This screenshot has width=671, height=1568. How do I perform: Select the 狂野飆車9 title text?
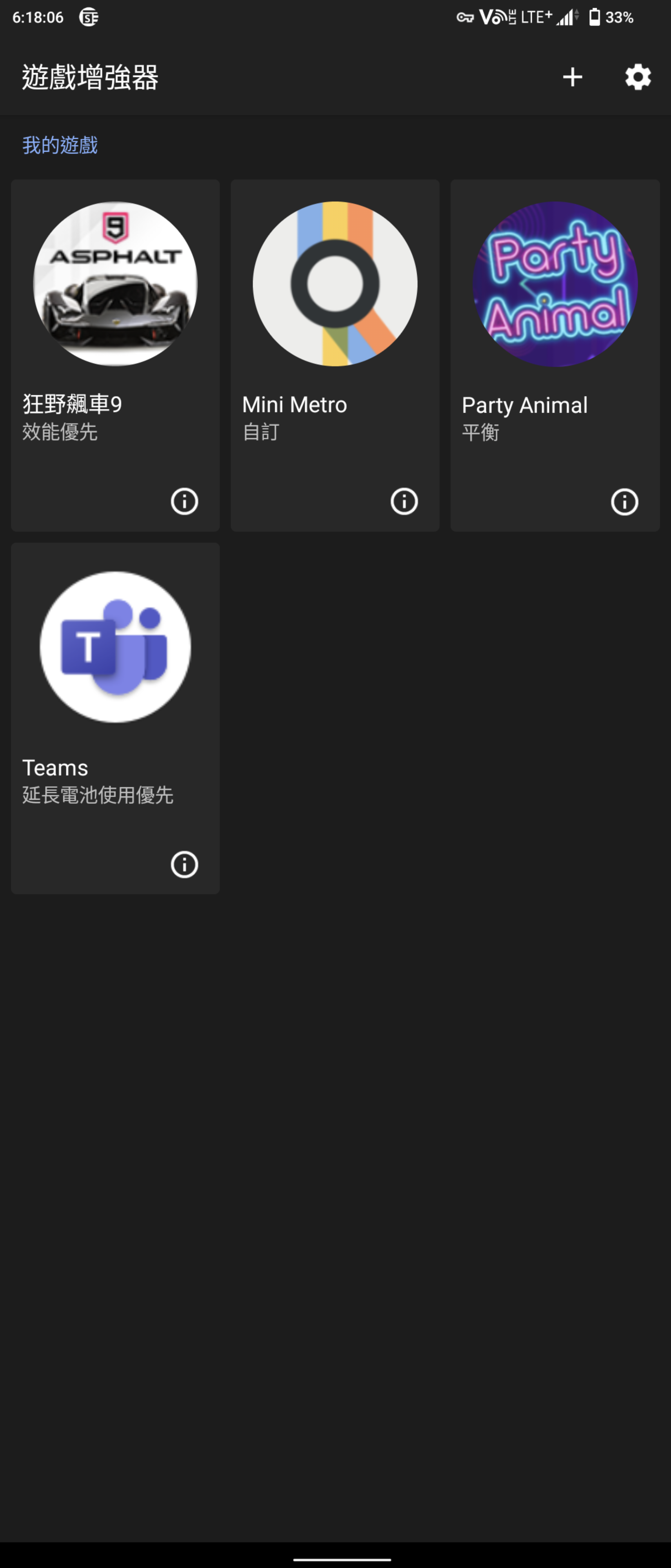[x=72, y=404]
